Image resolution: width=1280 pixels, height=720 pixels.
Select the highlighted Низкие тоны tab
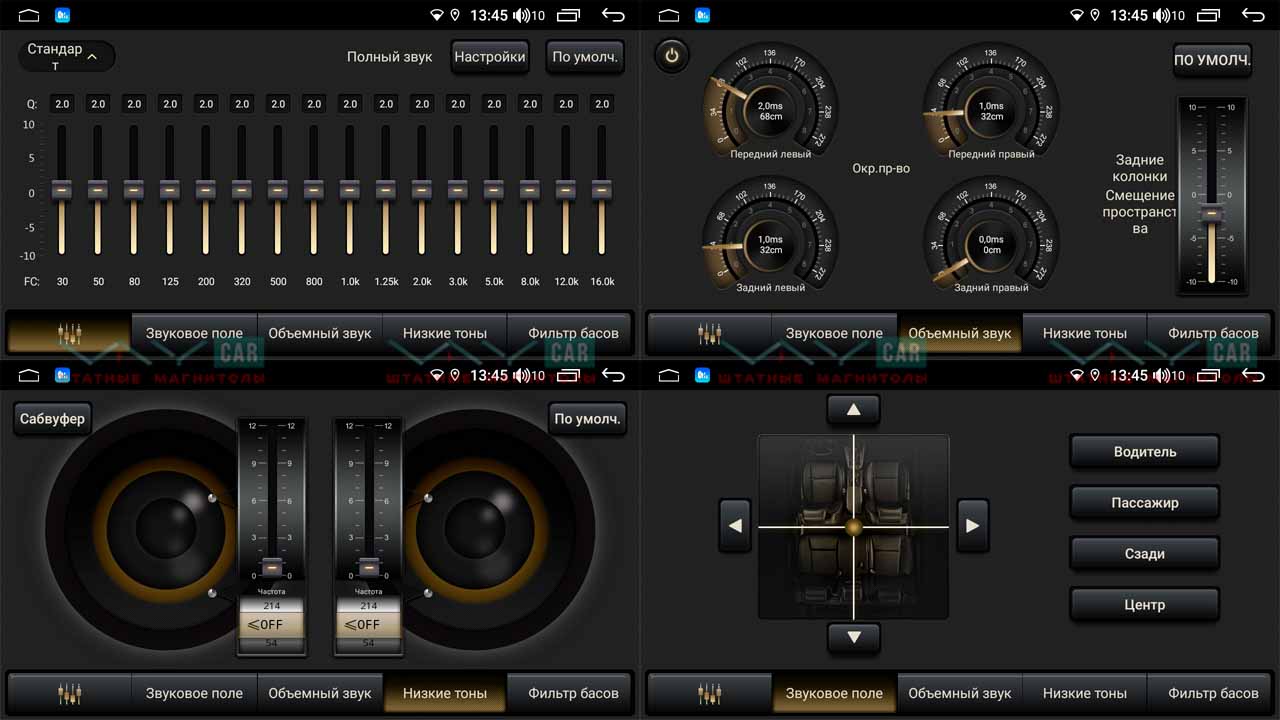pos(445,693)
